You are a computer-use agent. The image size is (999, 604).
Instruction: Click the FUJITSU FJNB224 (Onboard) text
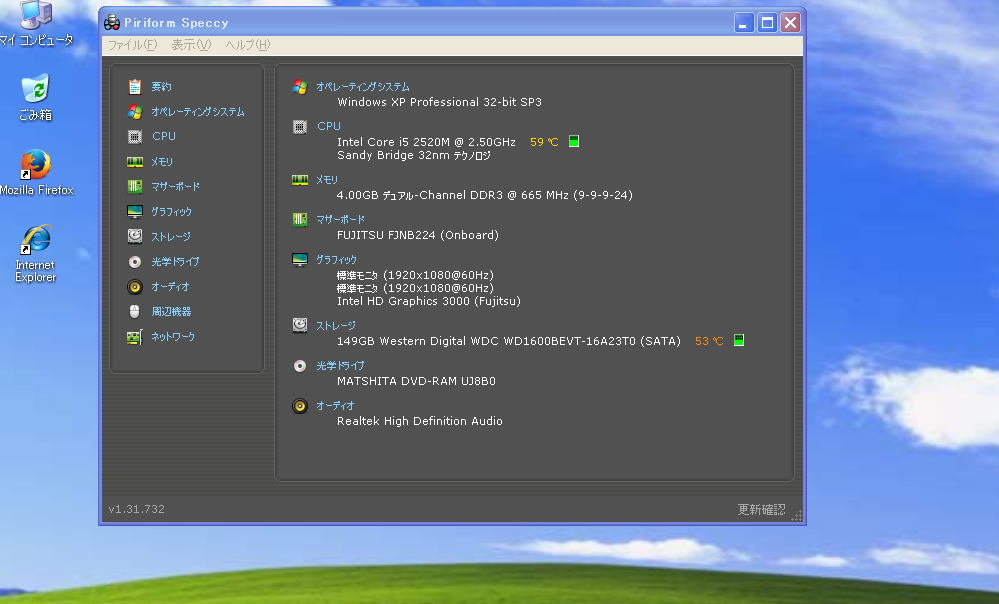(418, 235)
